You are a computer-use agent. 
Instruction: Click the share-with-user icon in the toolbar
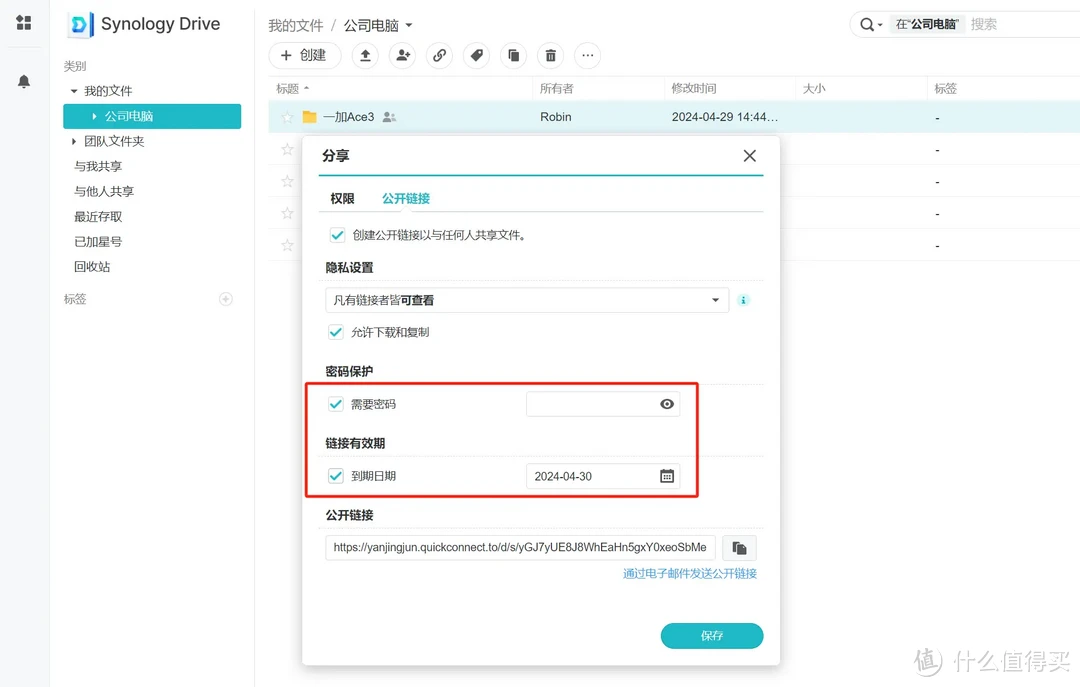click(x=403, y=56)
